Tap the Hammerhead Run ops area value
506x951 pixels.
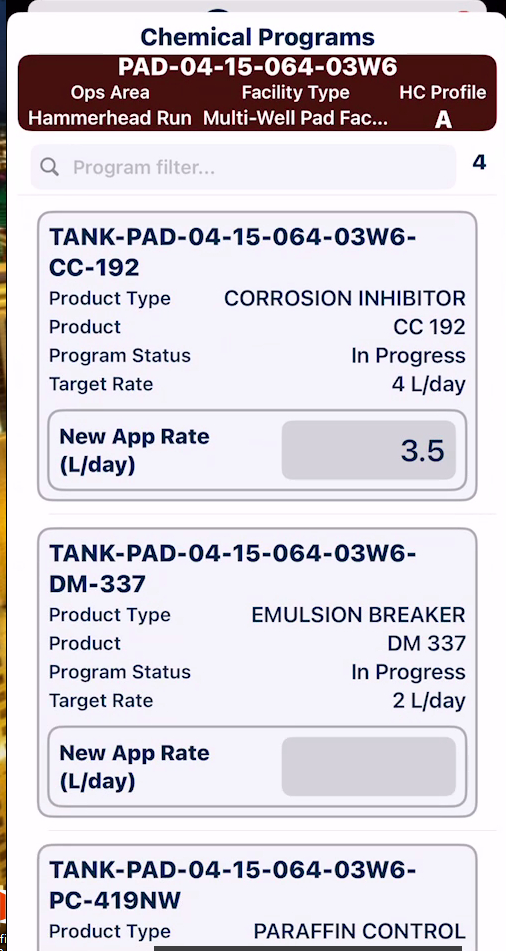[x=110, y=118]
